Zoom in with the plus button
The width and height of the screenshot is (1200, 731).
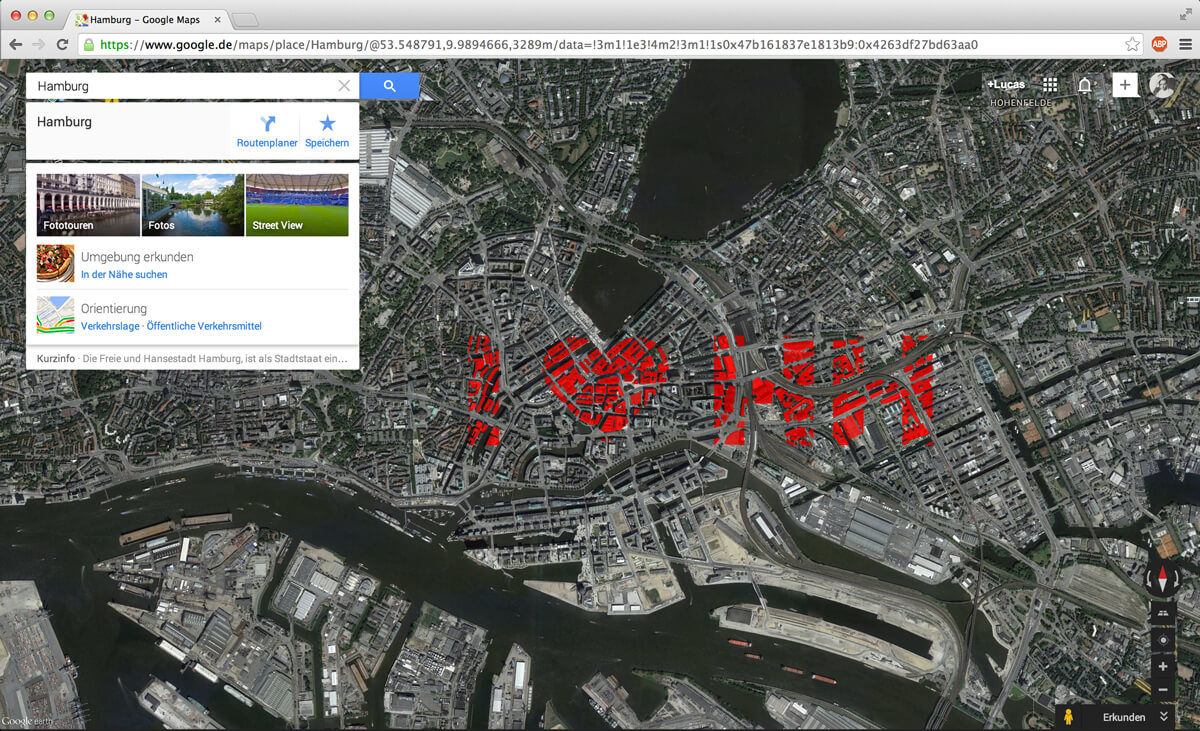point(1162,666)
